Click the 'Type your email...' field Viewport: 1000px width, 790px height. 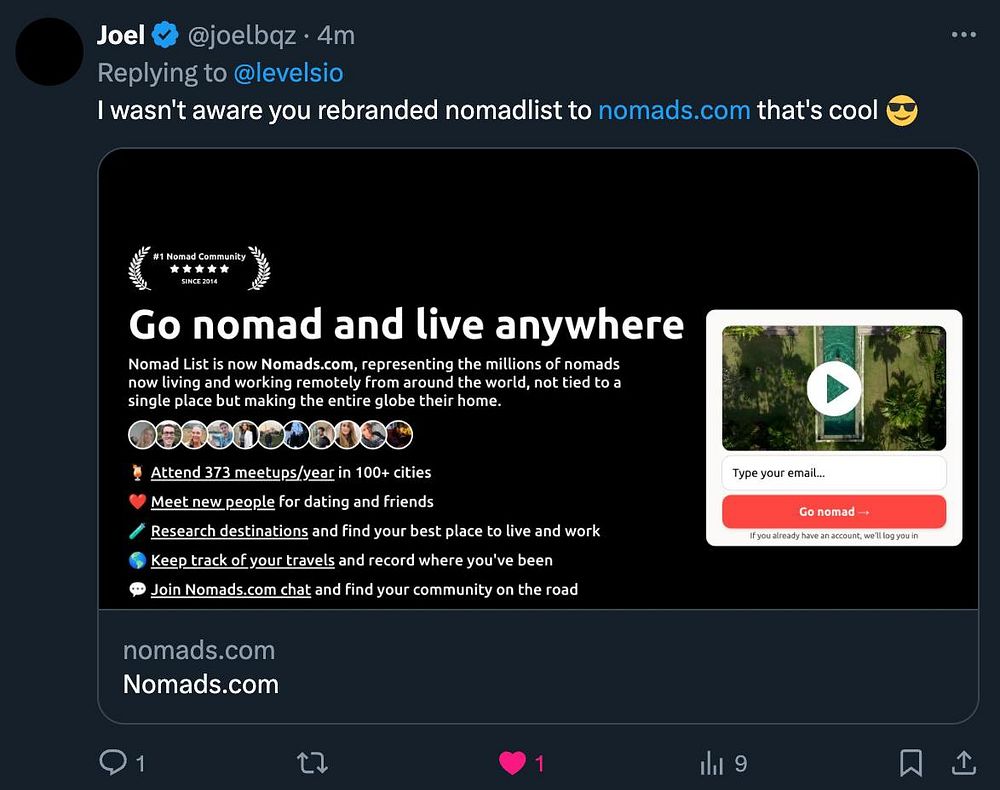(833, 473)
